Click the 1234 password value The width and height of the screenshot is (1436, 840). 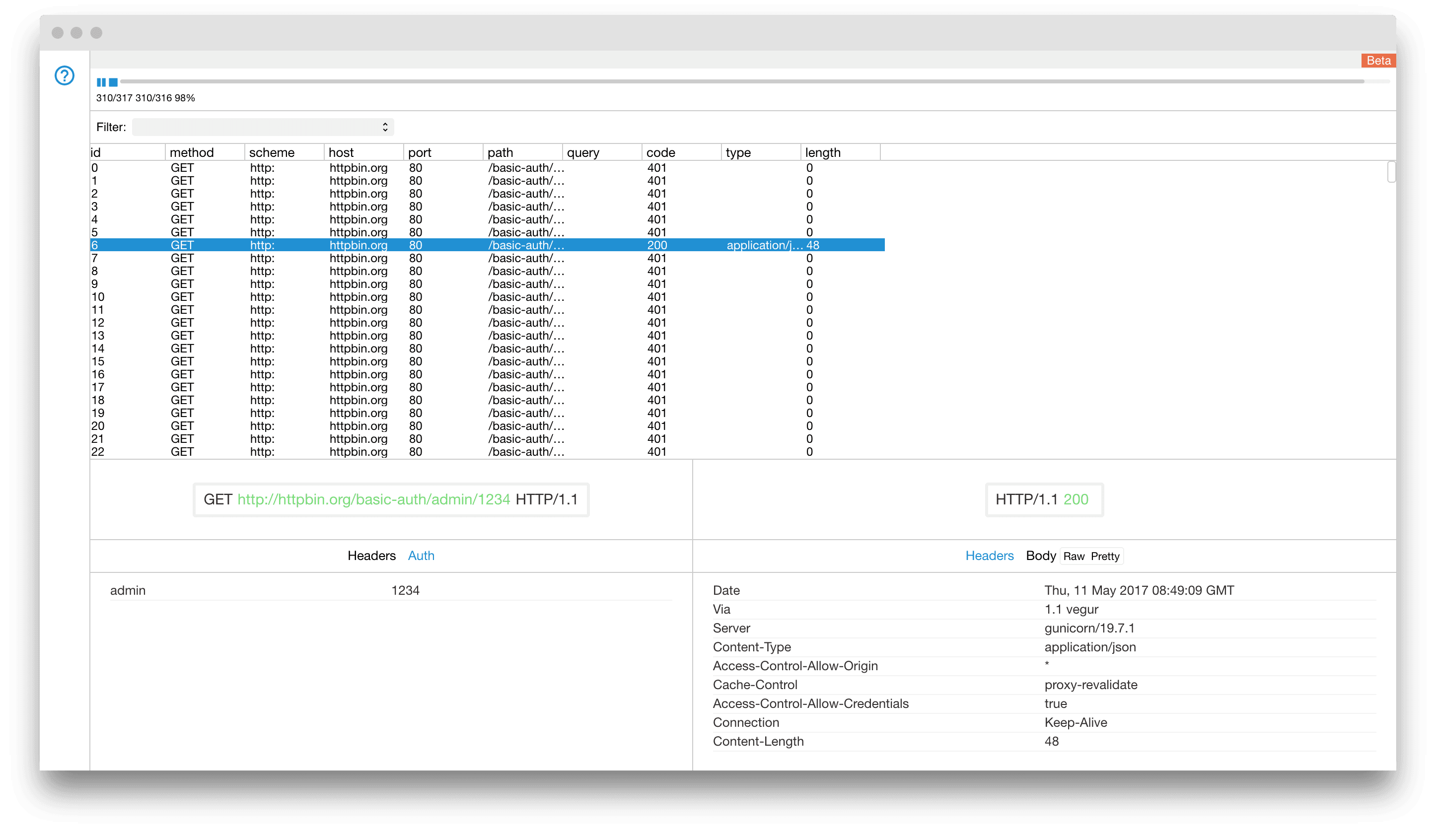coord(405,590)
